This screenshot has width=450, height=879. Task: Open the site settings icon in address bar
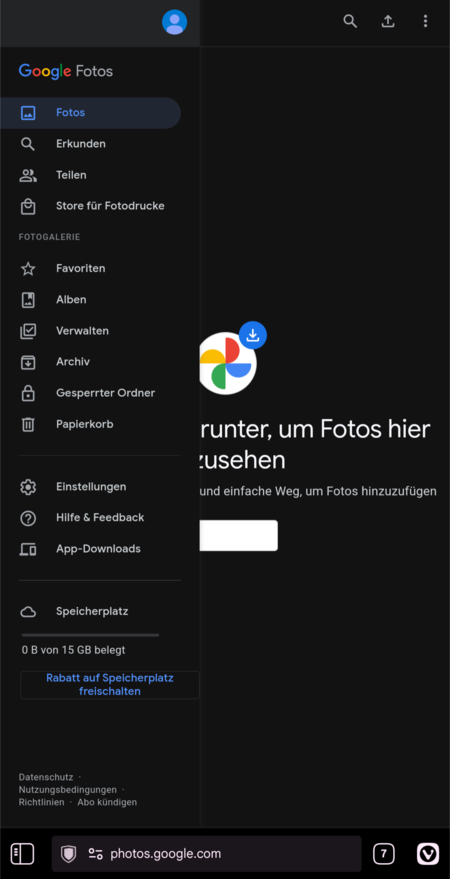pyautogui.click(x=95, y=854)
